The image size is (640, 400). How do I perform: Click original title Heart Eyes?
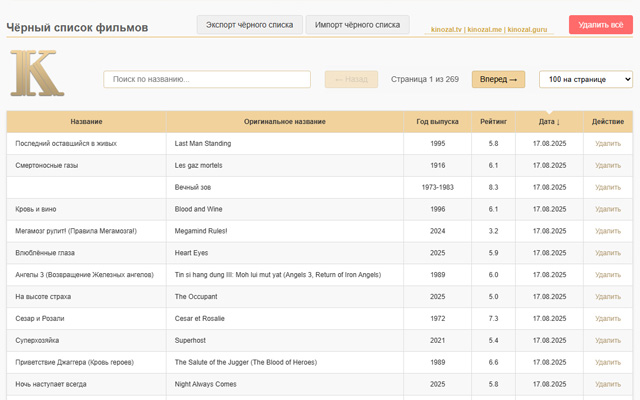coord(191,253)
